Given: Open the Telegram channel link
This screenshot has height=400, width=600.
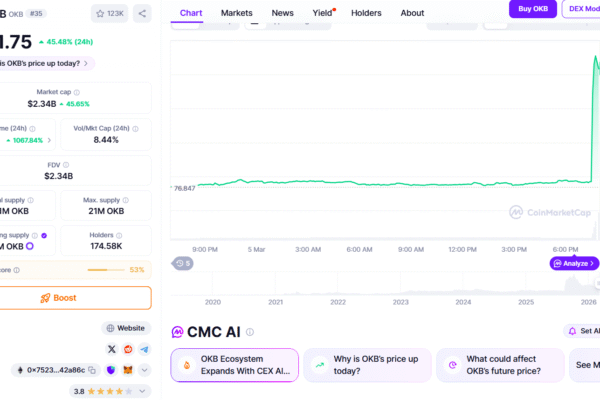Looking at the screenshot, I should pos(144,349).
